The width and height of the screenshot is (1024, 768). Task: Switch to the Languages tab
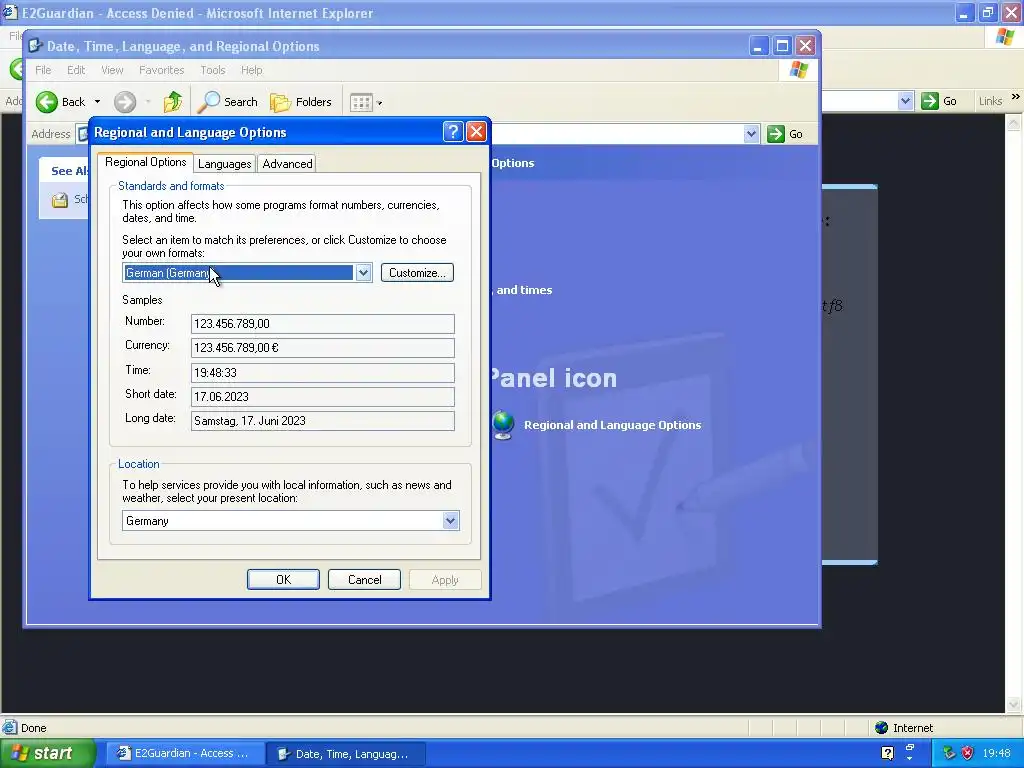coord(225,163)
